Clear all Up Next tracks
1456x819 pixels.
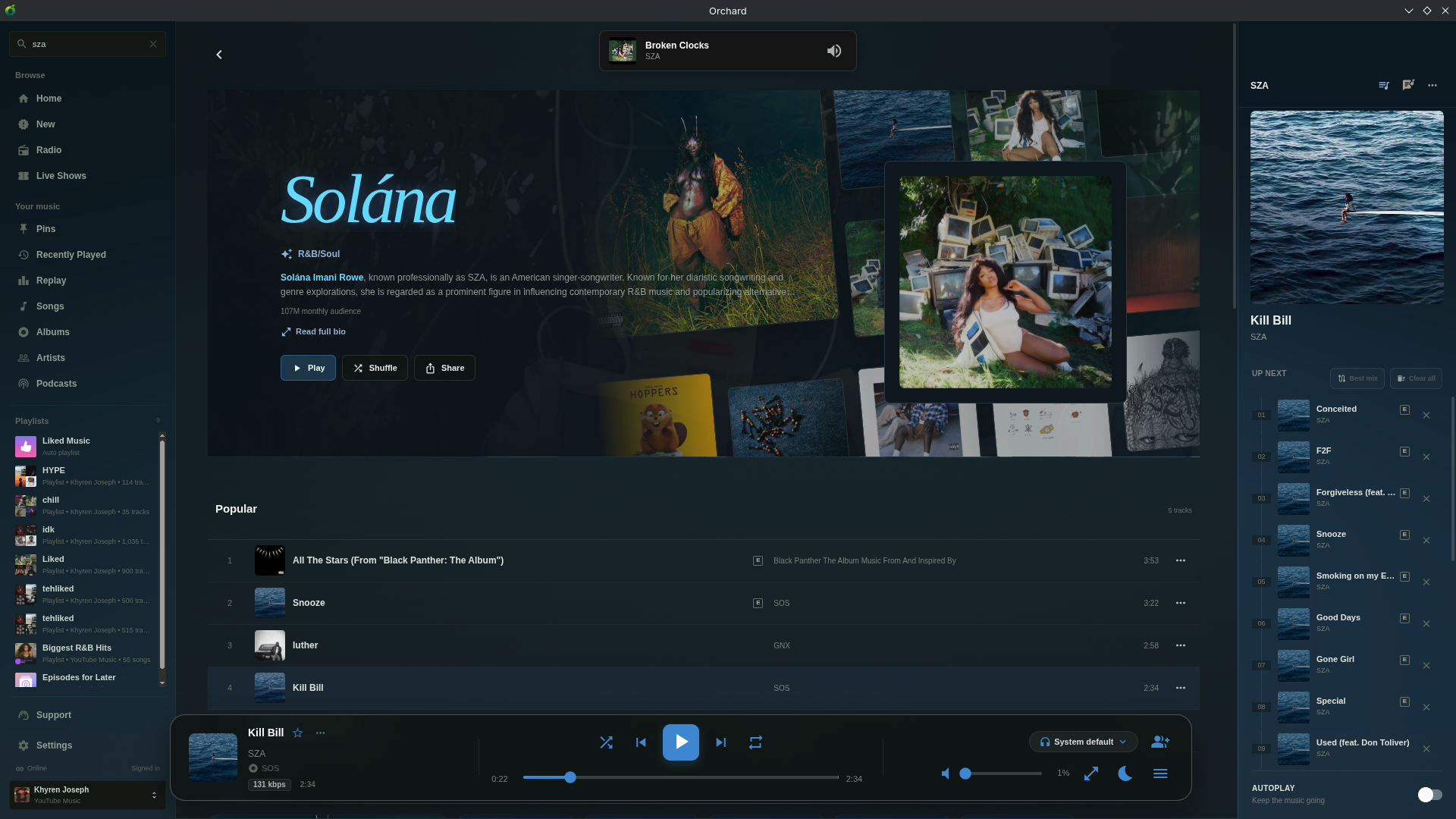(1416, 378)
